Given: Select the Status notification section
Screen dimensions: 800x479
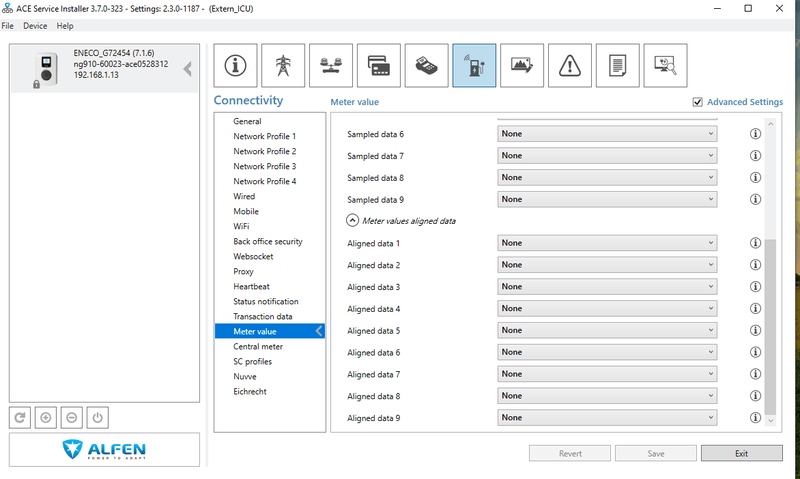Looking at the screenshot, I should click(x=266, y=301).
